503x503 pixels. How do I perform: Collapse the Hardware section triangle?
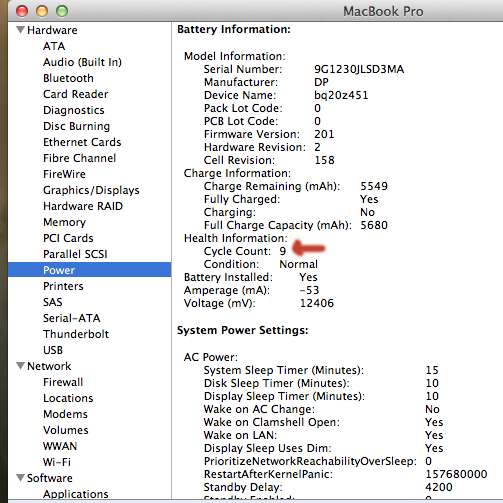tap(20, 30)
